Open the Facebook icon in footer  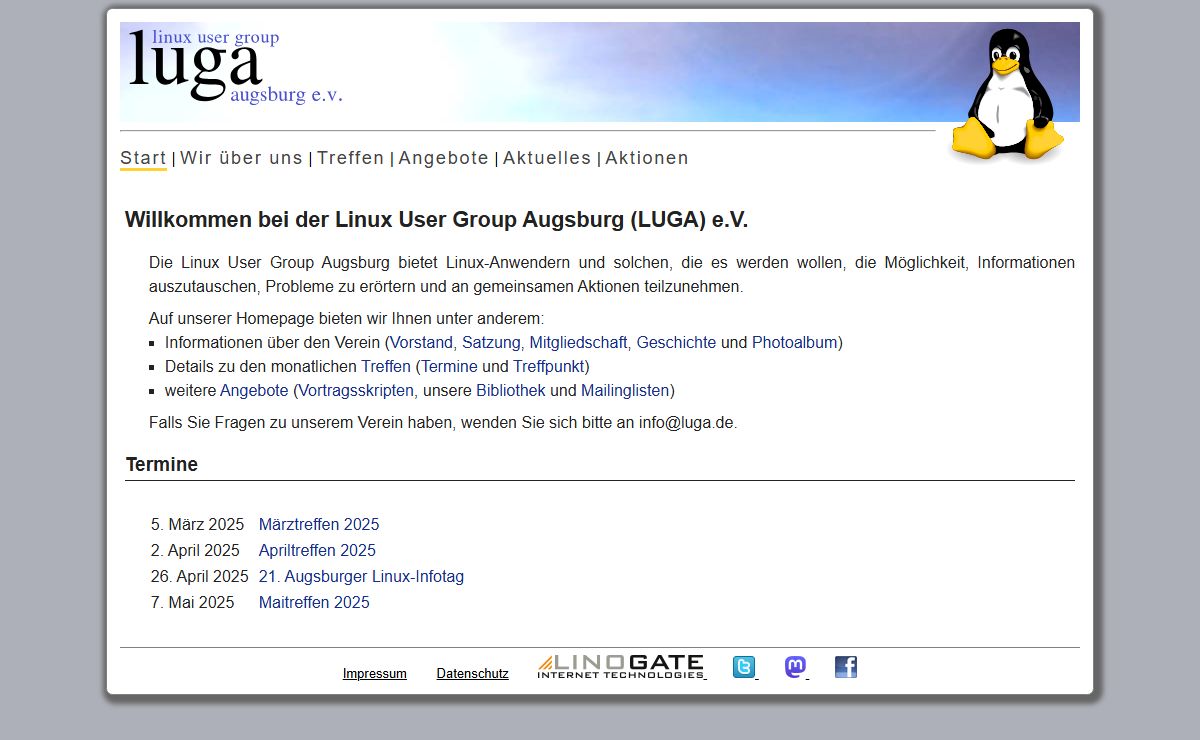(846, 667)
